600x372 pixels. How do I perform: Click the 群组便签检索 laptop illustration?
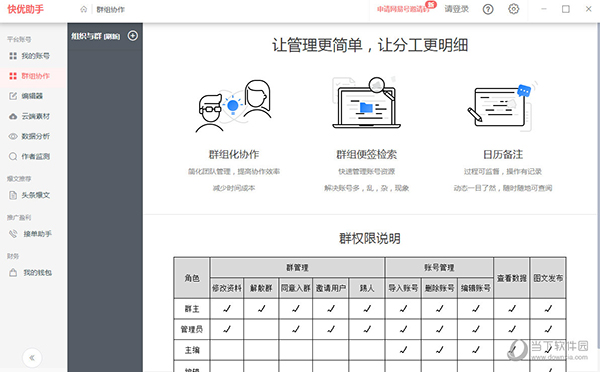click(366, 103)
